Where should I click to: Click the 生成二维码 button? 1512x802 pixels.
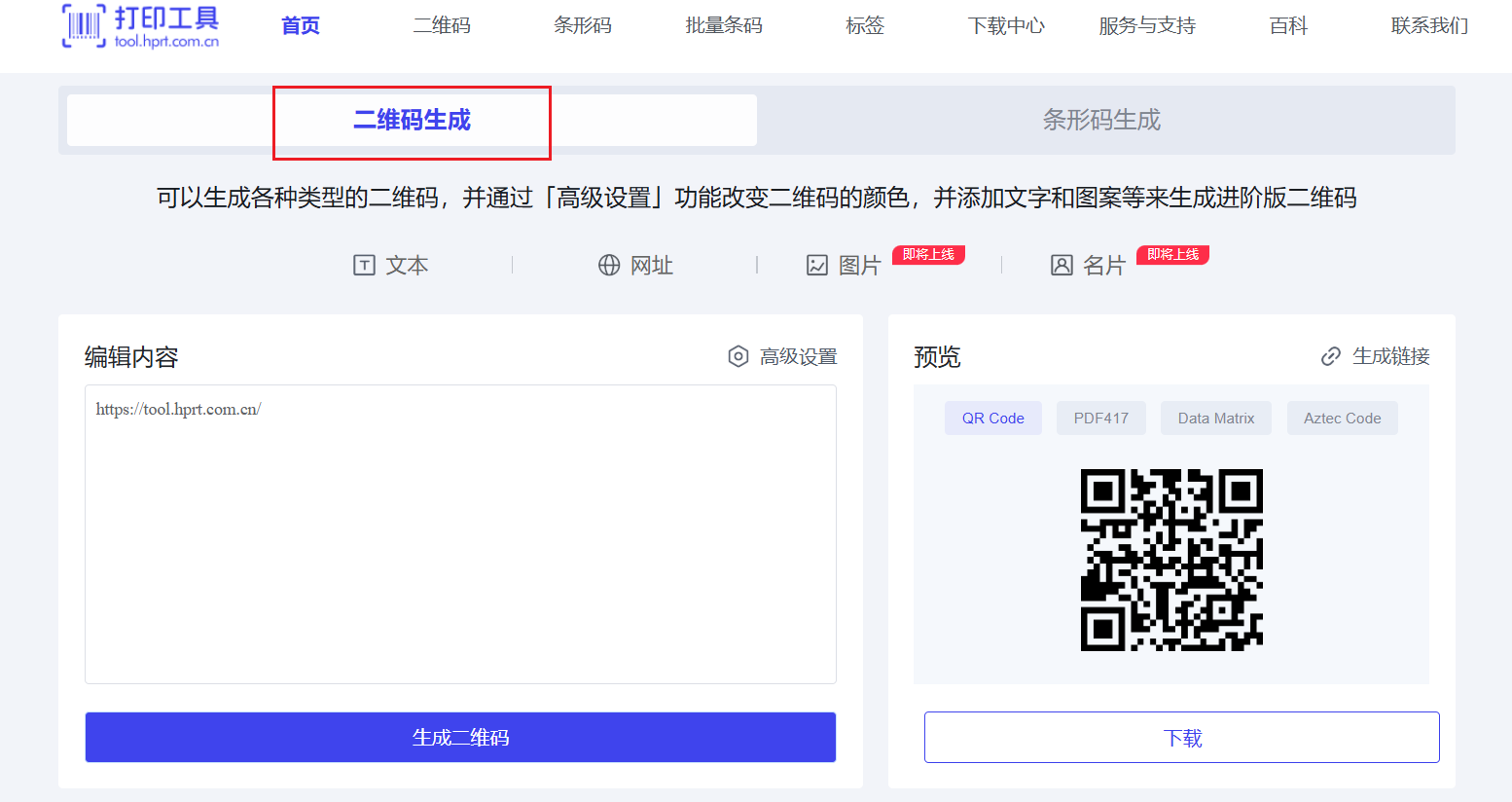[x=460, y=737]
